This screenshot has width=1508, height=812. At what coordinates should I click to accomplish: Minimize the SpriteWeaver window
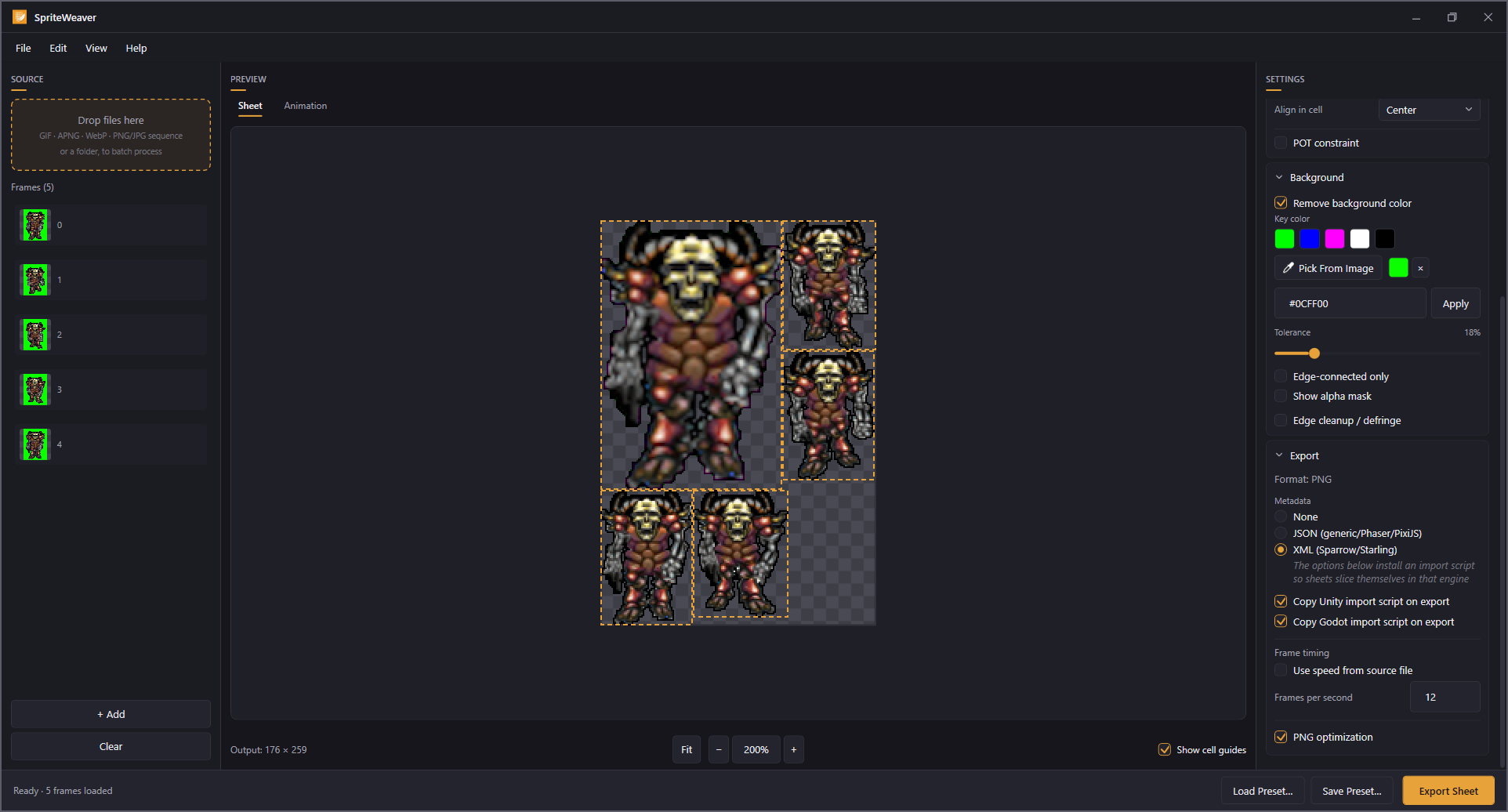click(x=1416, y=17)
